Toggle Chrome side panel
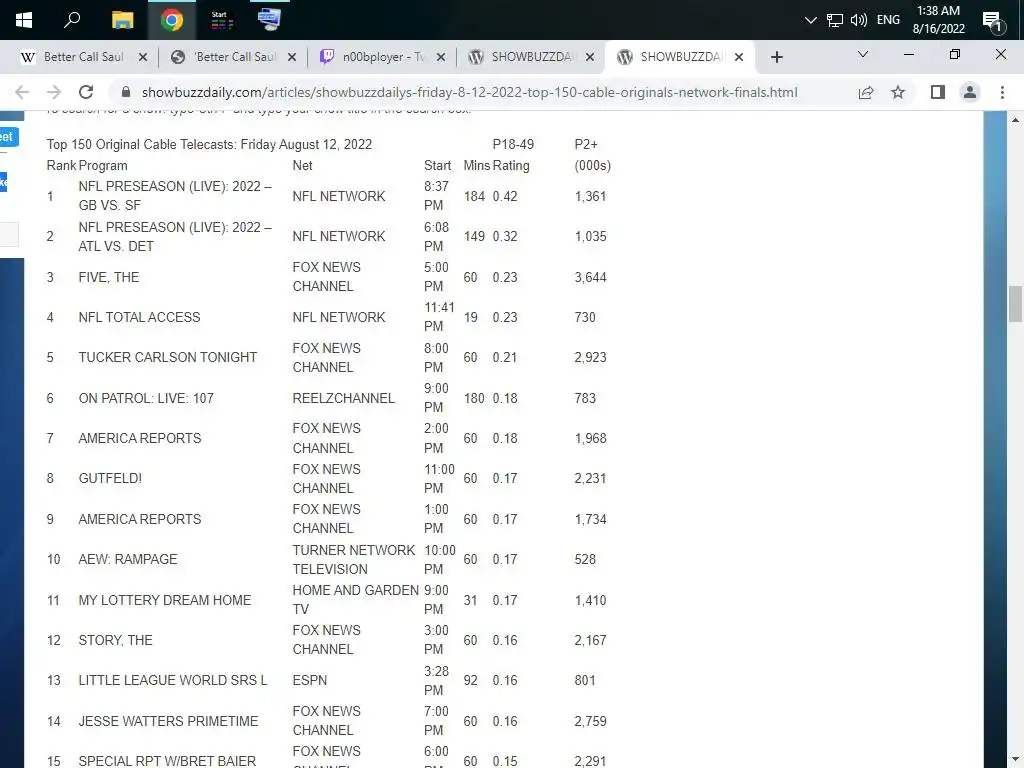Image resolution: width=1024 pixels, height=768 pixels. (x=938, y=92)
